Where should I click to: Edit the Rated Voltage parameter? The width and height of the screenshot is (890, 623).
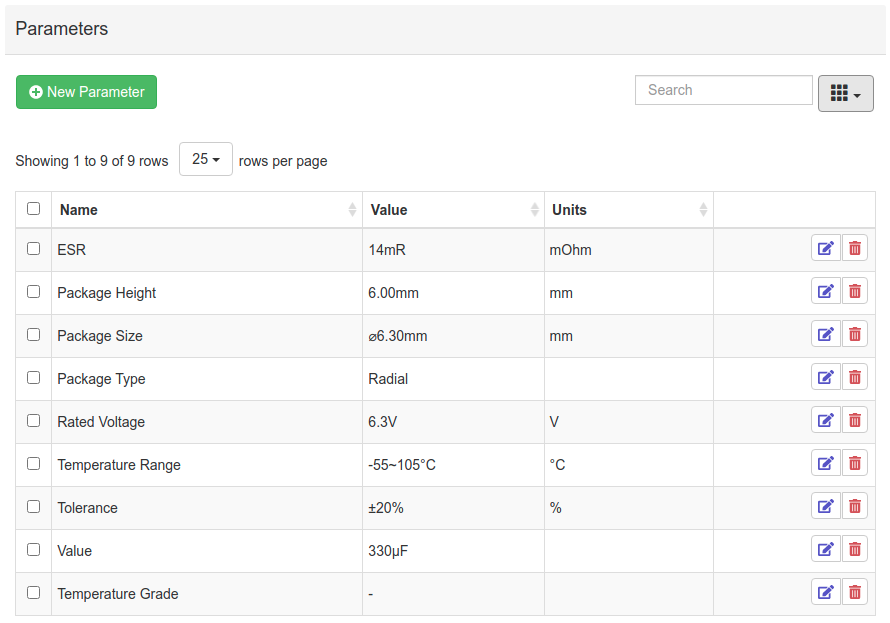coord(825,421)
